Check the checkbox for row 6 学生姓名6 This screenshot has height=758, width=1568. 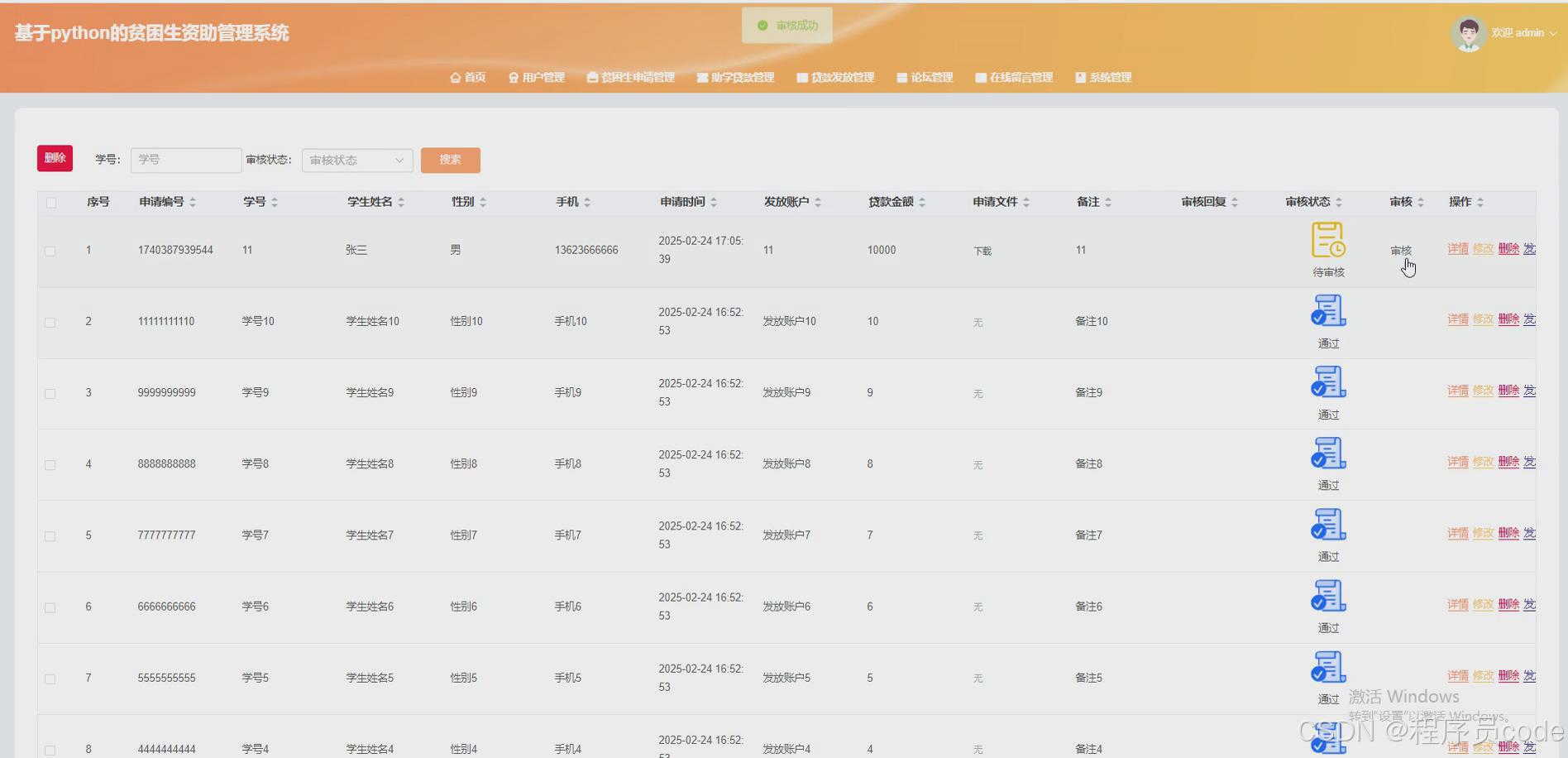tap(50, 607)
